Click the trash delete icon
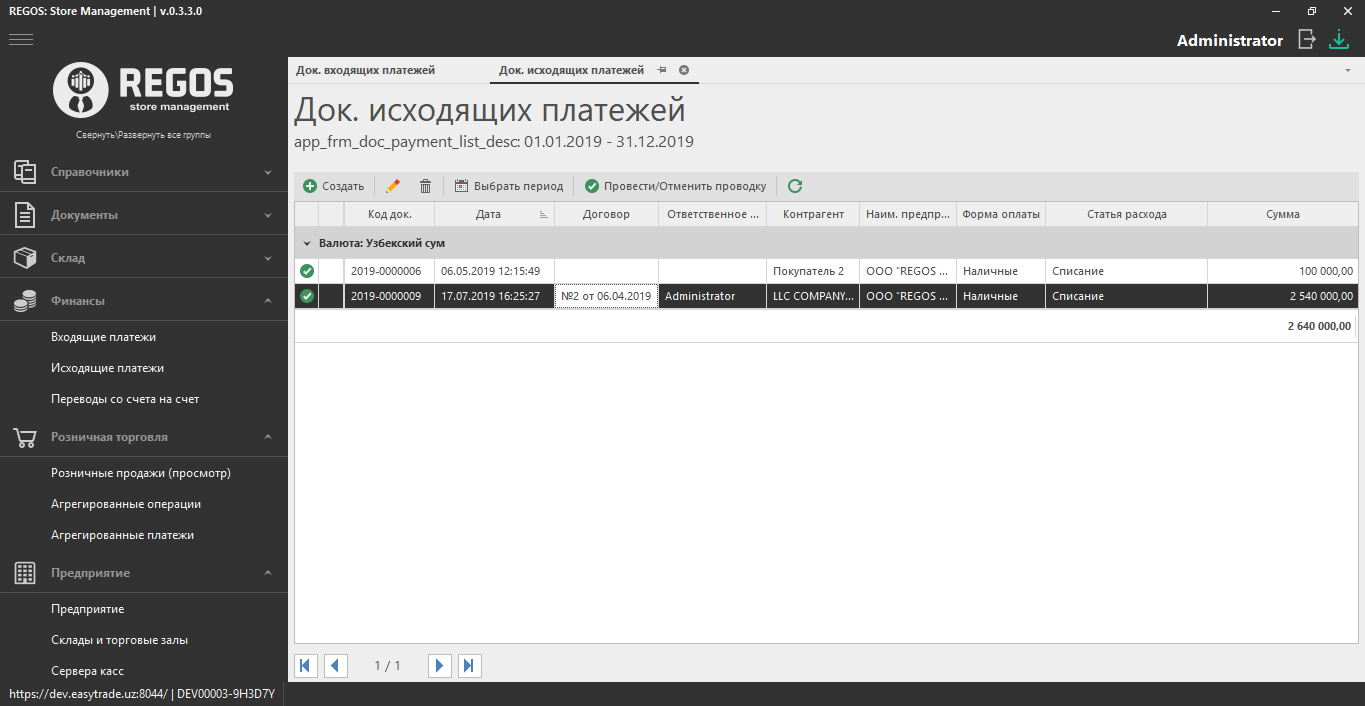 tap(425, 186)
